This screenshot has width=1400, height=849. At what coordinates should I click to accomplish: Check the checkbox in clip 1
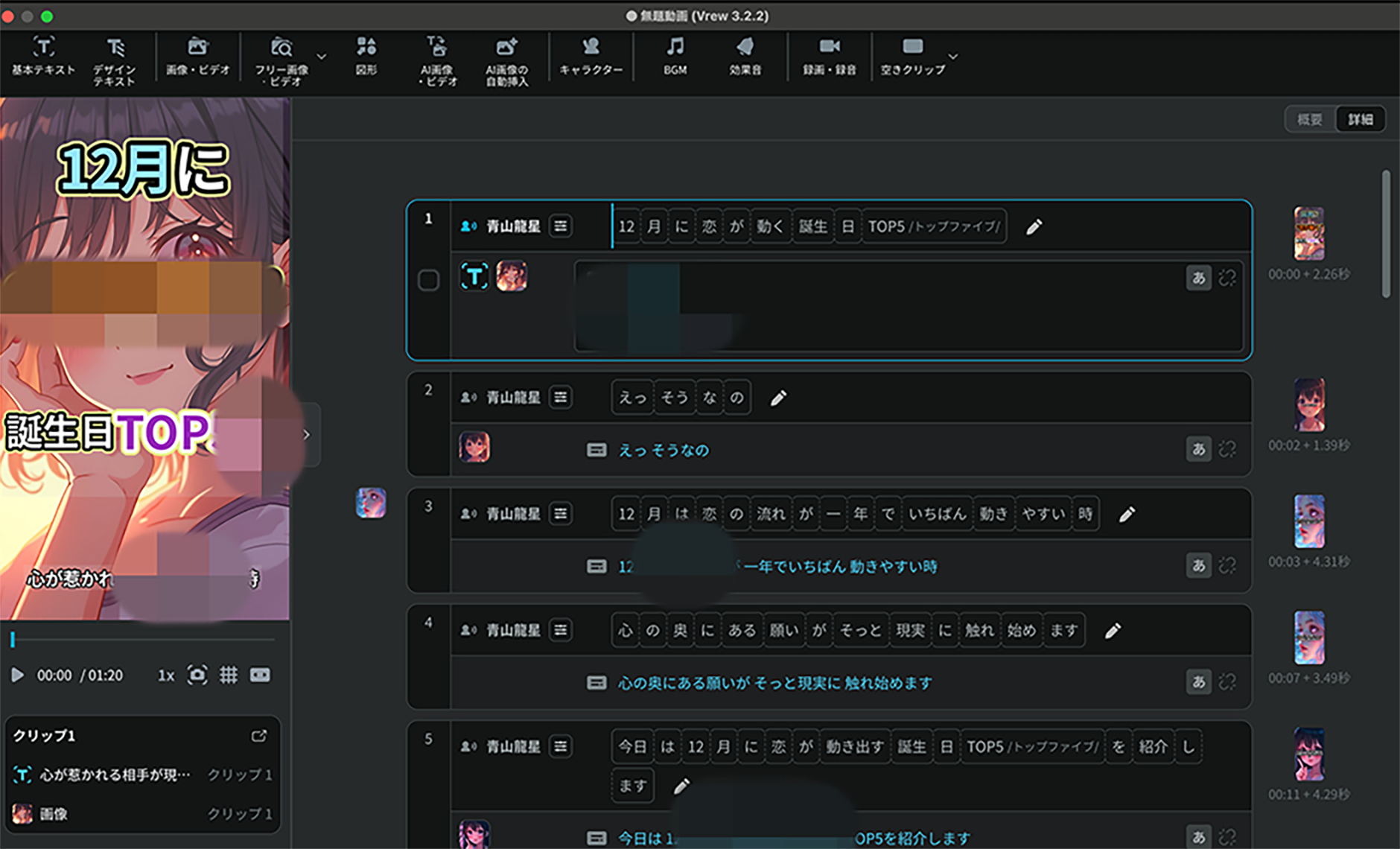click(428, 281)
